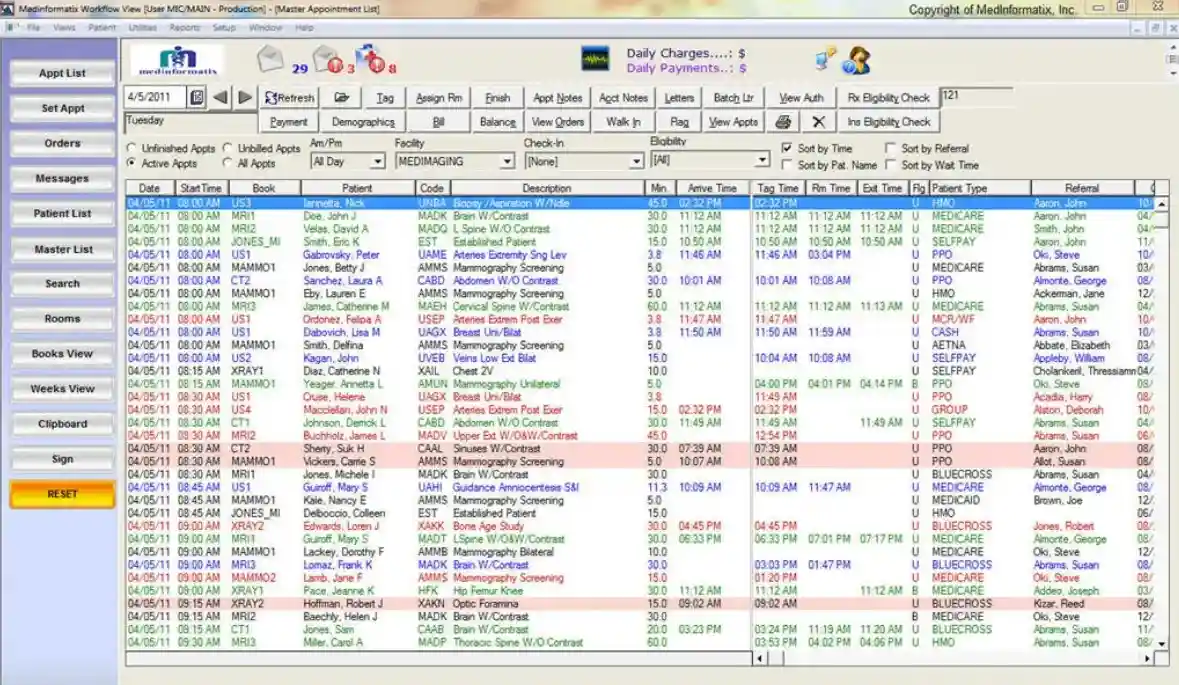Click the Master List sidebar button

click(x=62, y=248)
